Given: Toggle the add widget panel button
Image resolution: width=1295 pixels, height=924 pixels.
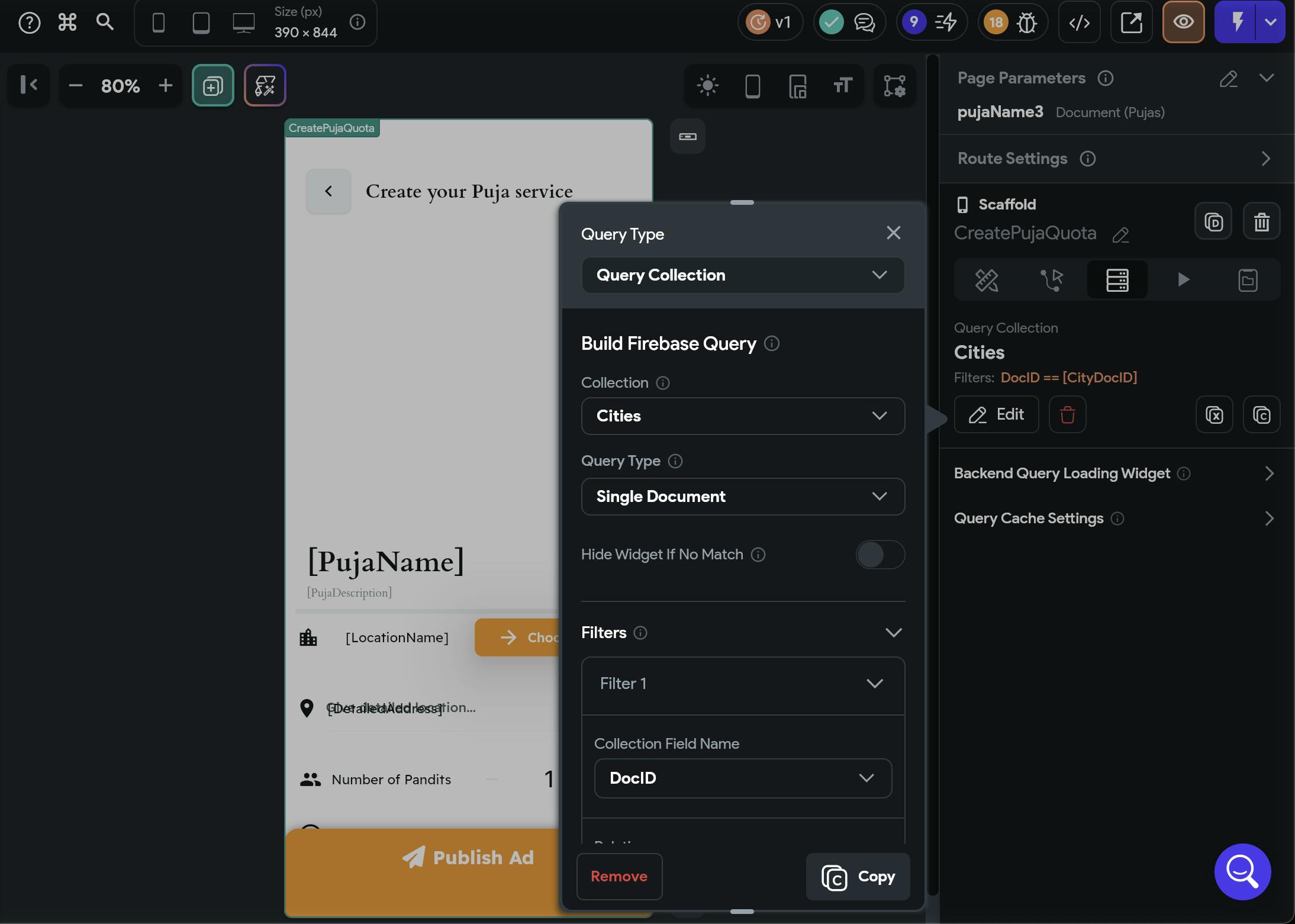Looking at the screenshot, I should [213, 86].
